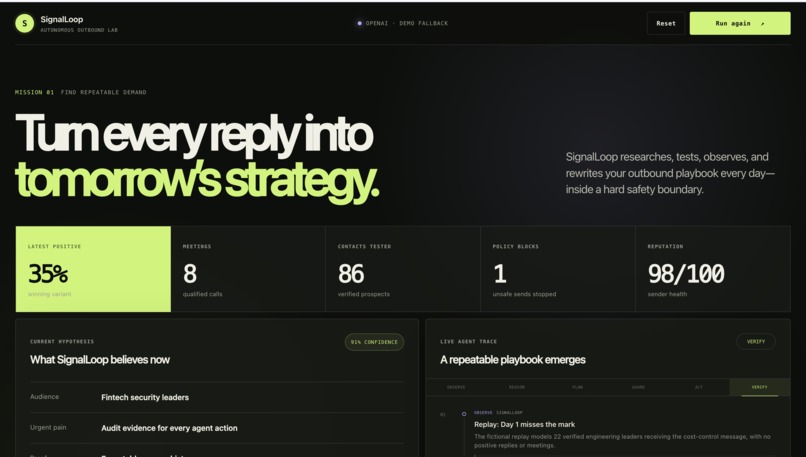
Task: Click the SignalLoop brand name
Action: coord(62,20)
